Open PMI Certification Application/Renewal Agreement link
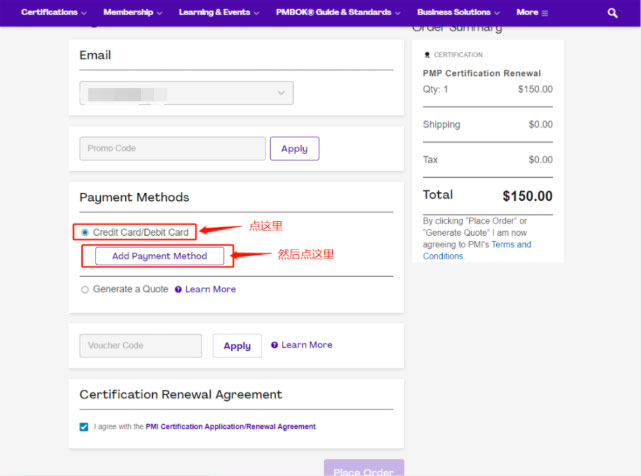The image size is (641, 476). (231, 427)
